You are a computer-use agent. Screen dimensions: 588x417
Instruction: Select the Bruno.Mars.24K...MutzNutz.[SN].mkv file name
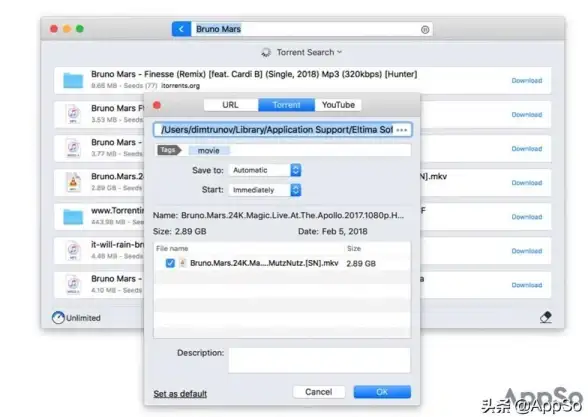(264, 263)
